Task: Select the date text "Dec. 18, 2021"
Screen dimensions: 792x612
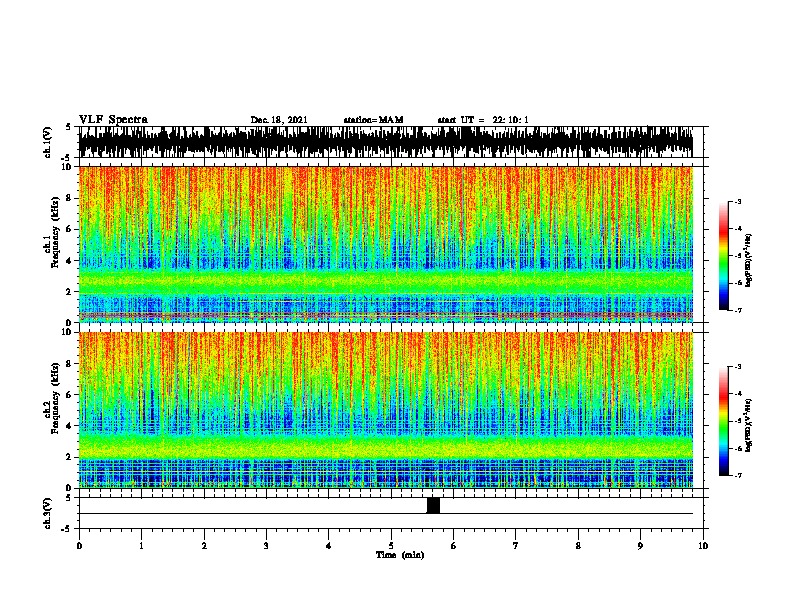Action: tap(279, 120)
